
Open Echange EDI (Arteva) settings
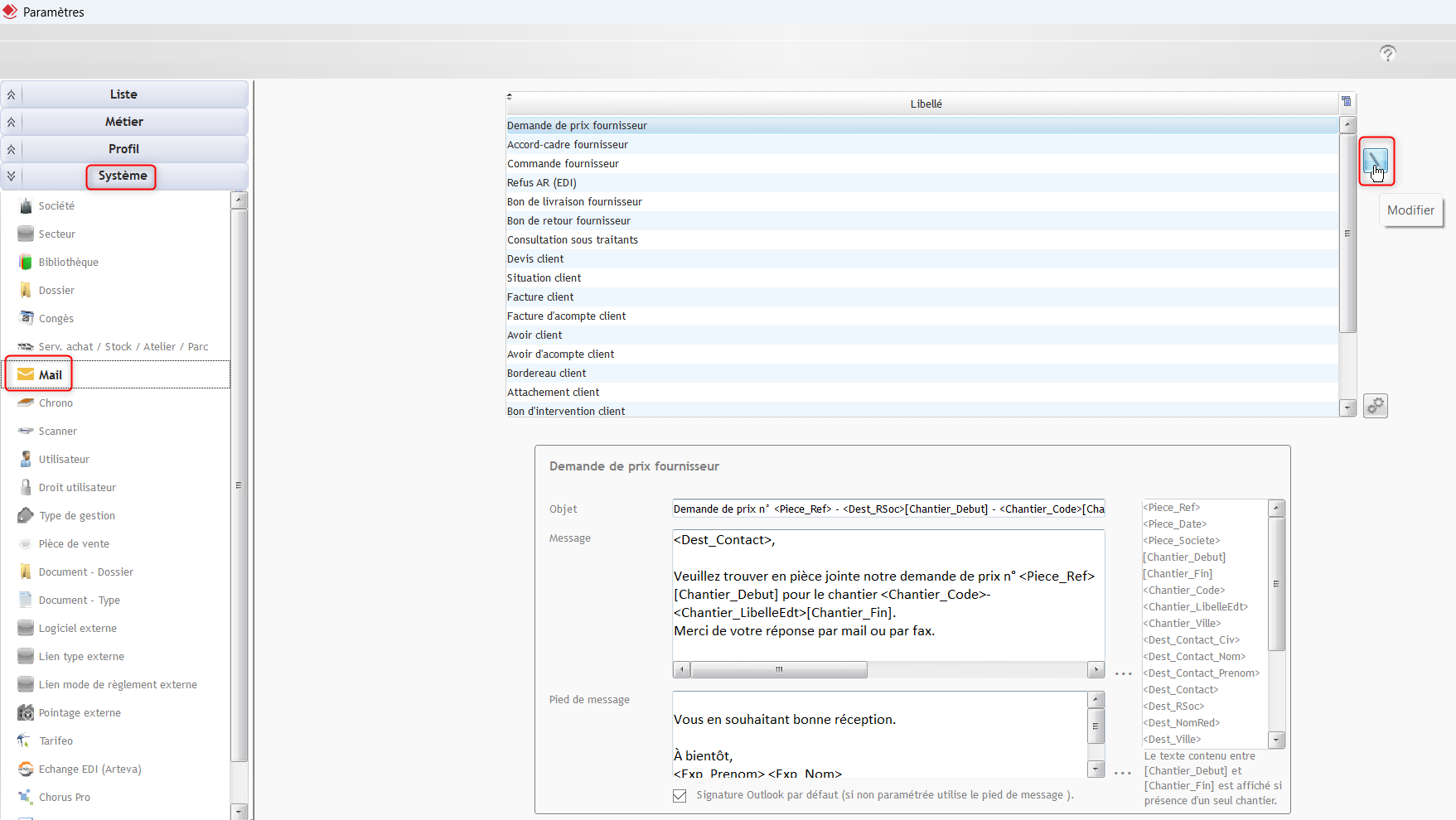point(89,769)
